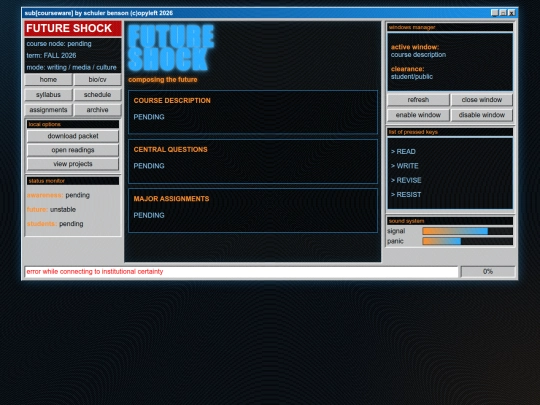540x405 pixels.
Task: Click the download packet button
Action: point(73,136)
